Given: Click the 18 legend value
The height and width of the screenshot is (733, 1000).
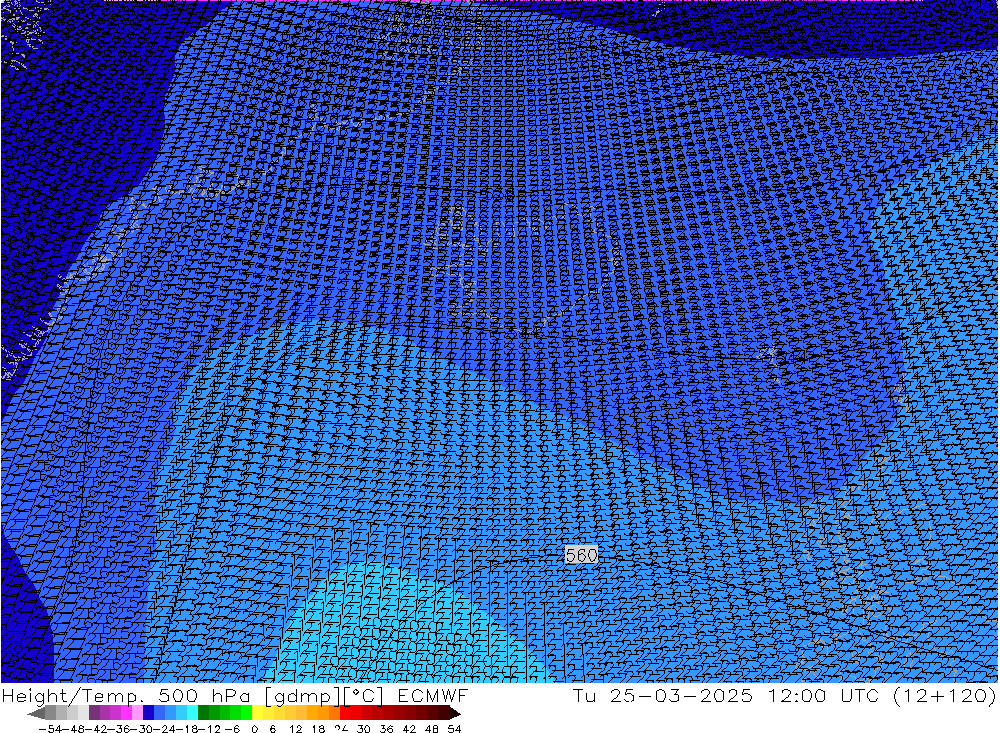Looking at the screenshot, I should pyautogui.click(x=318, y=729).
